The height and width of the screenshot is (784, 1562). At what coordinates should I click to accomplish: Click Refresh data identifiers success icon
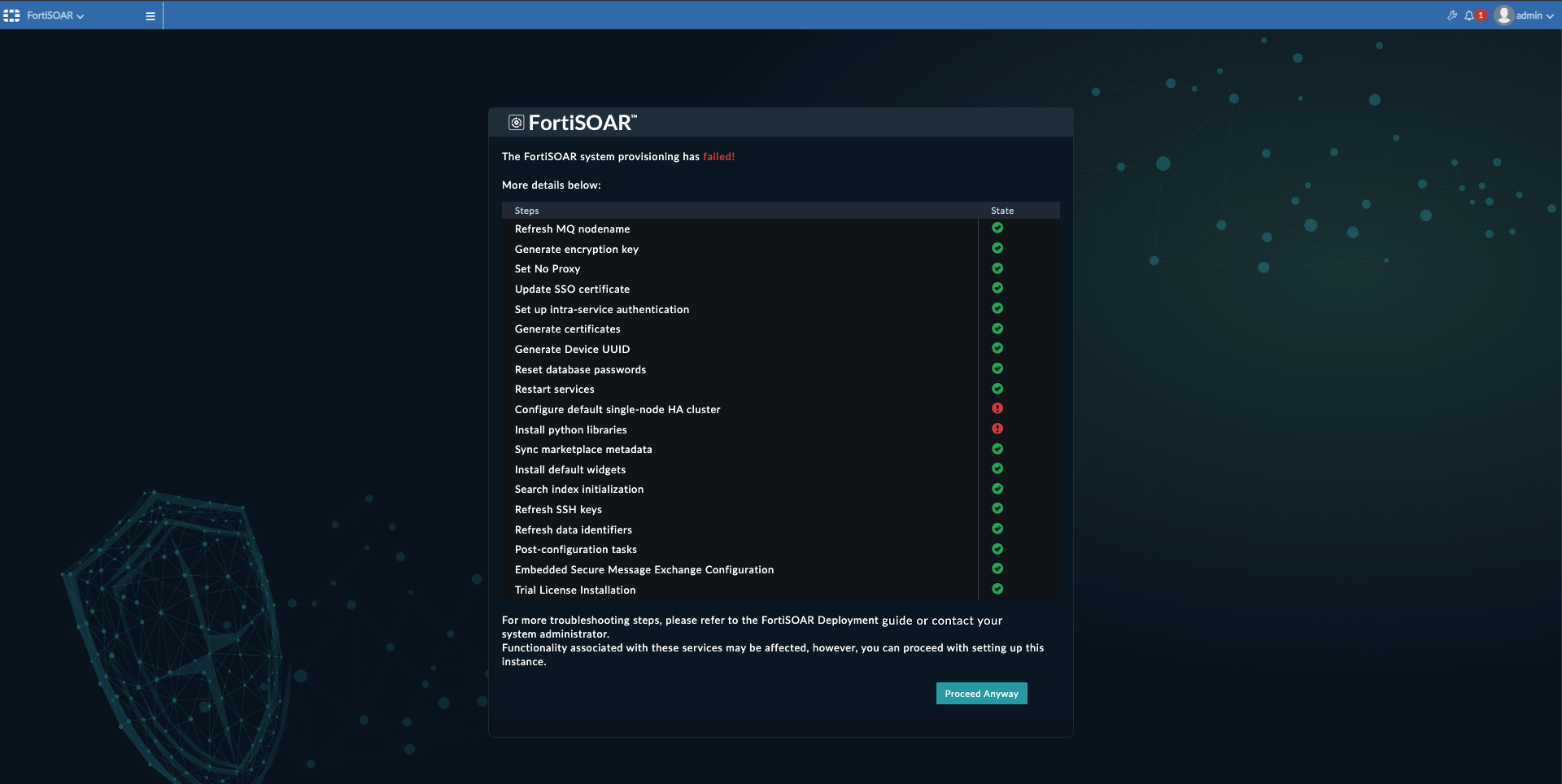[997, 529]
